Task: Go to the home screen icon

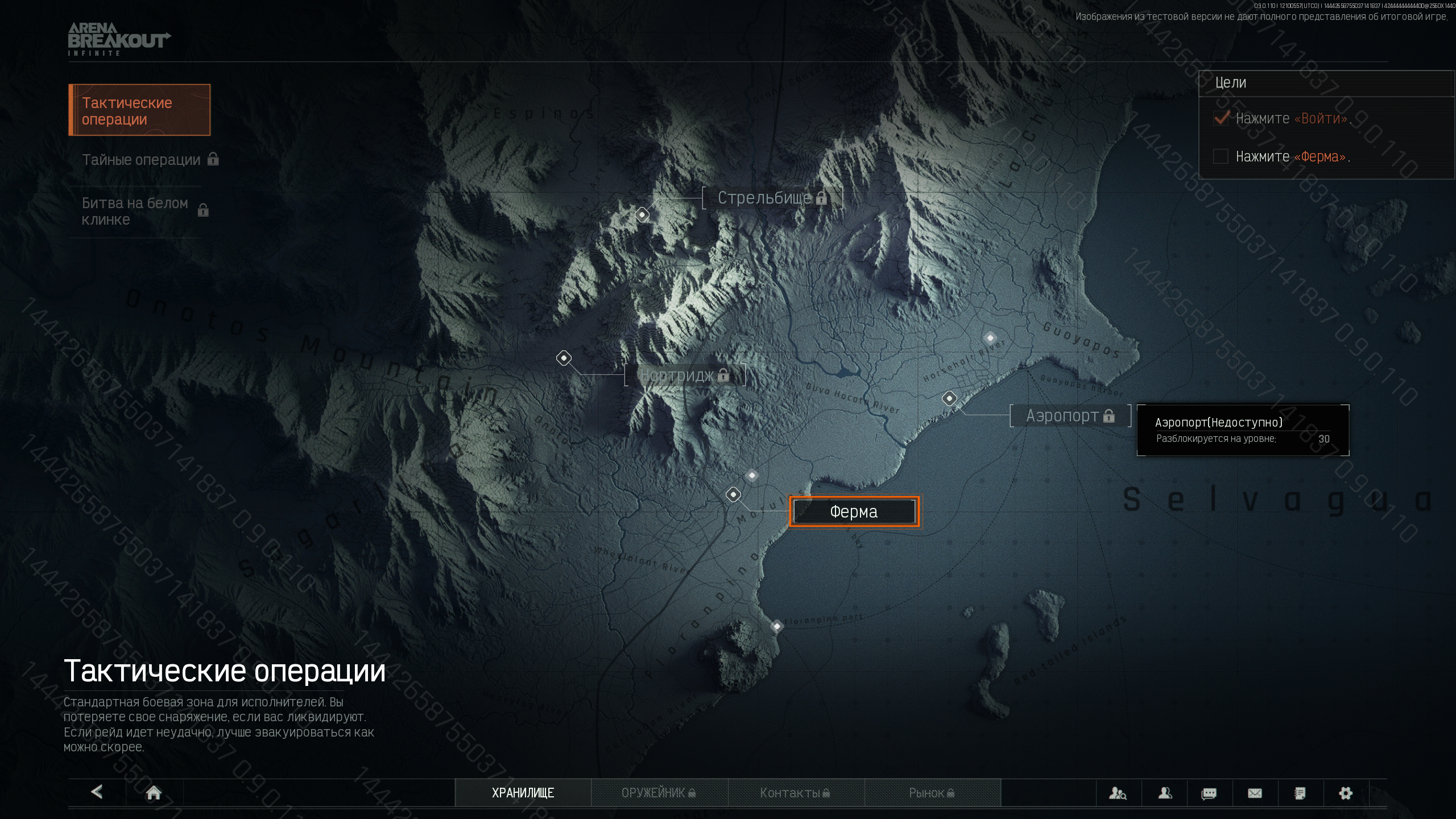Action: pyautogui.click(x=154, y=792)
